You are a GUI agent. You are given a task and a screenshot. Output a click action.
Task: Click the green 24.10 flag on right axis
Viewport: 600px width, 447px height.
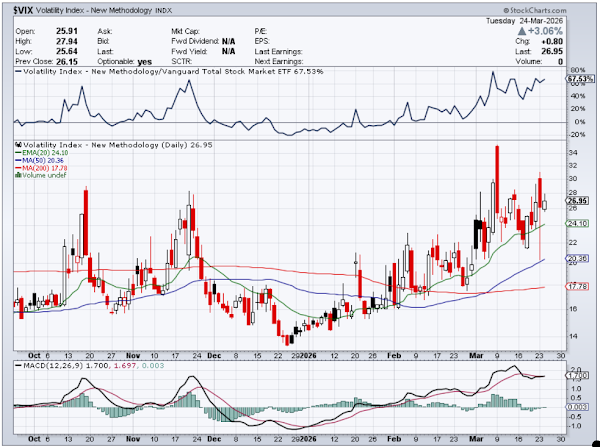(x=577, y=223)
